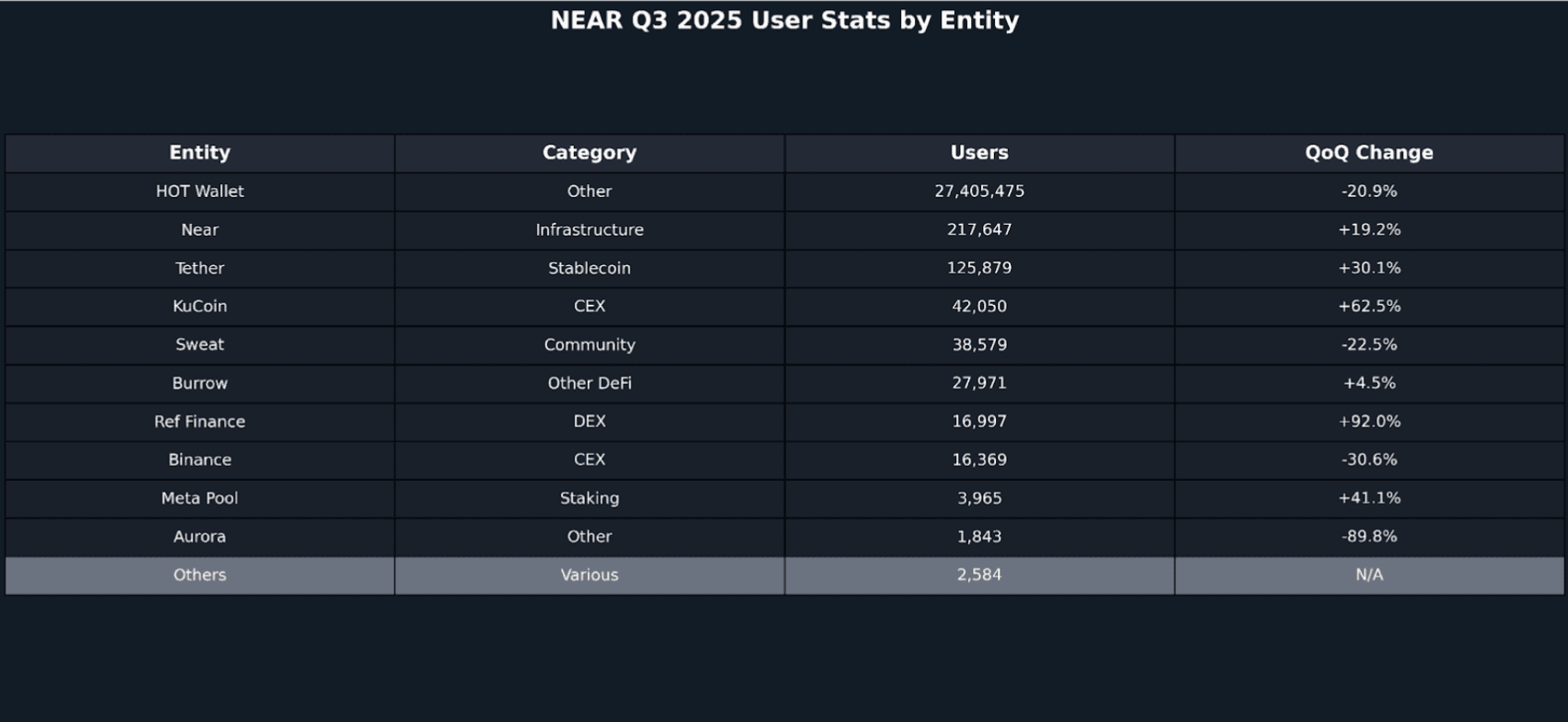Click the Stablecoin category cell
This screenshot has width=1568, height=722.
(589, 268)
